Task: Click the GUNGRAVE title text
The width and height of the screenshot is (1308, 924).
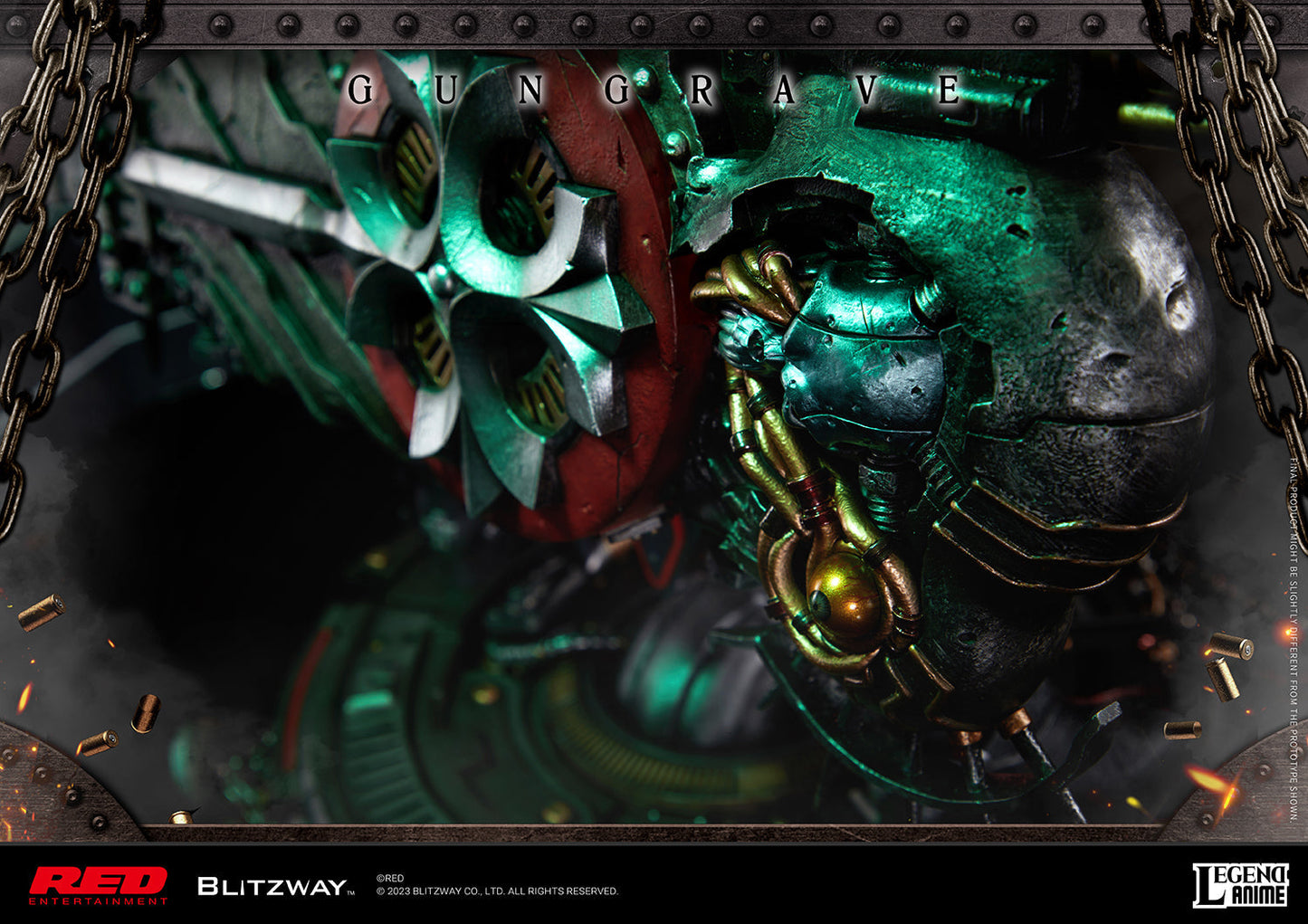Action: 654,90
